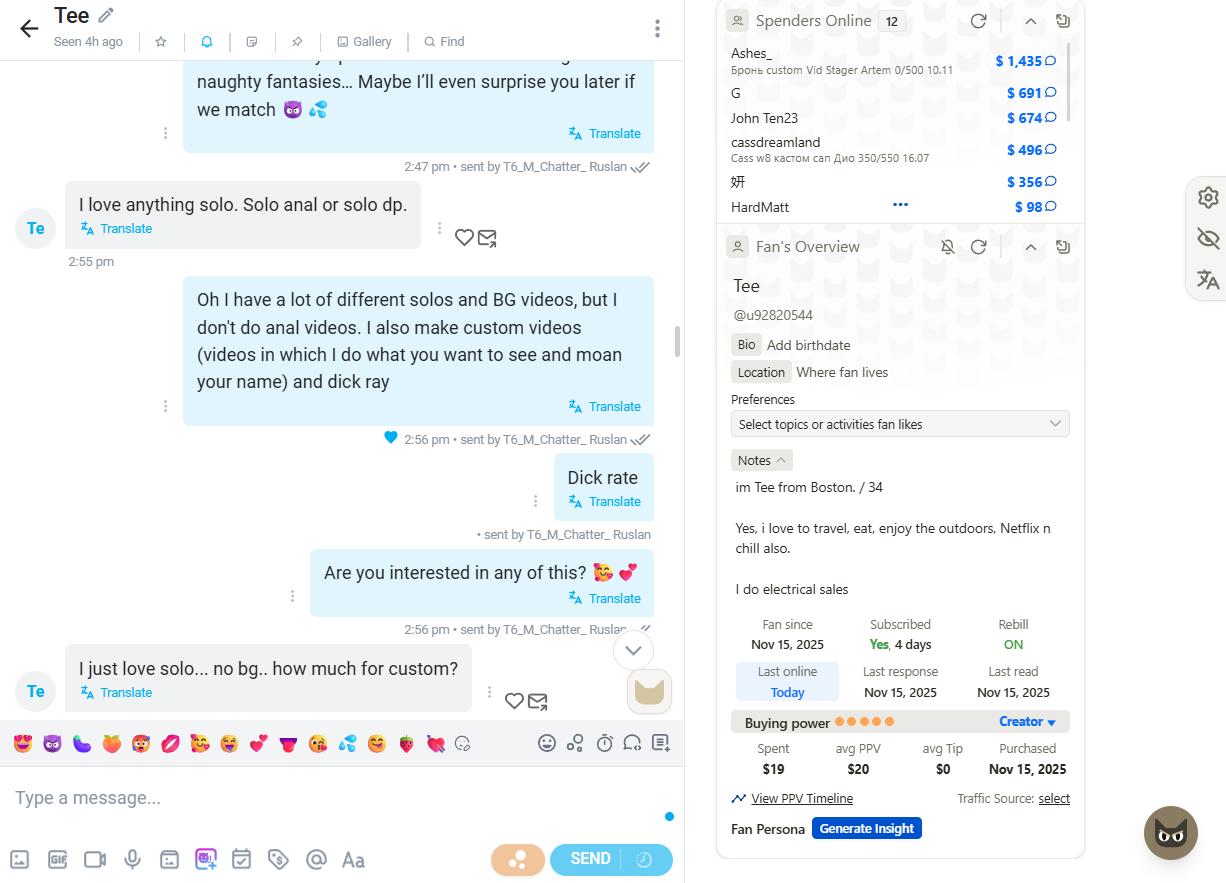Open the Creator buying power dropdown
Image resolution: width=1226 pixels, height=883 pixels.
click(1028, 722)
